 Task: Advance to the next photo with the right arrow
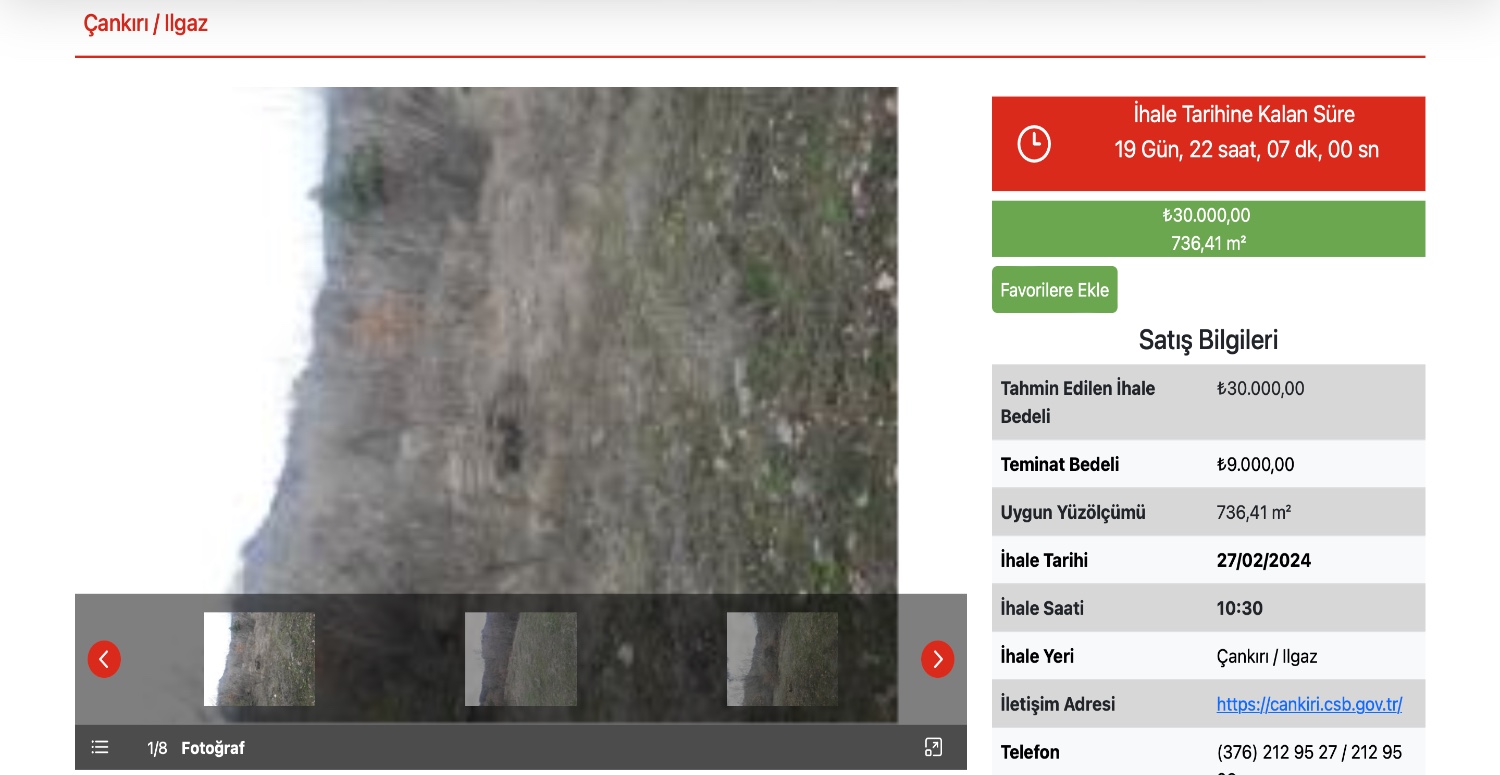[937, 659]
